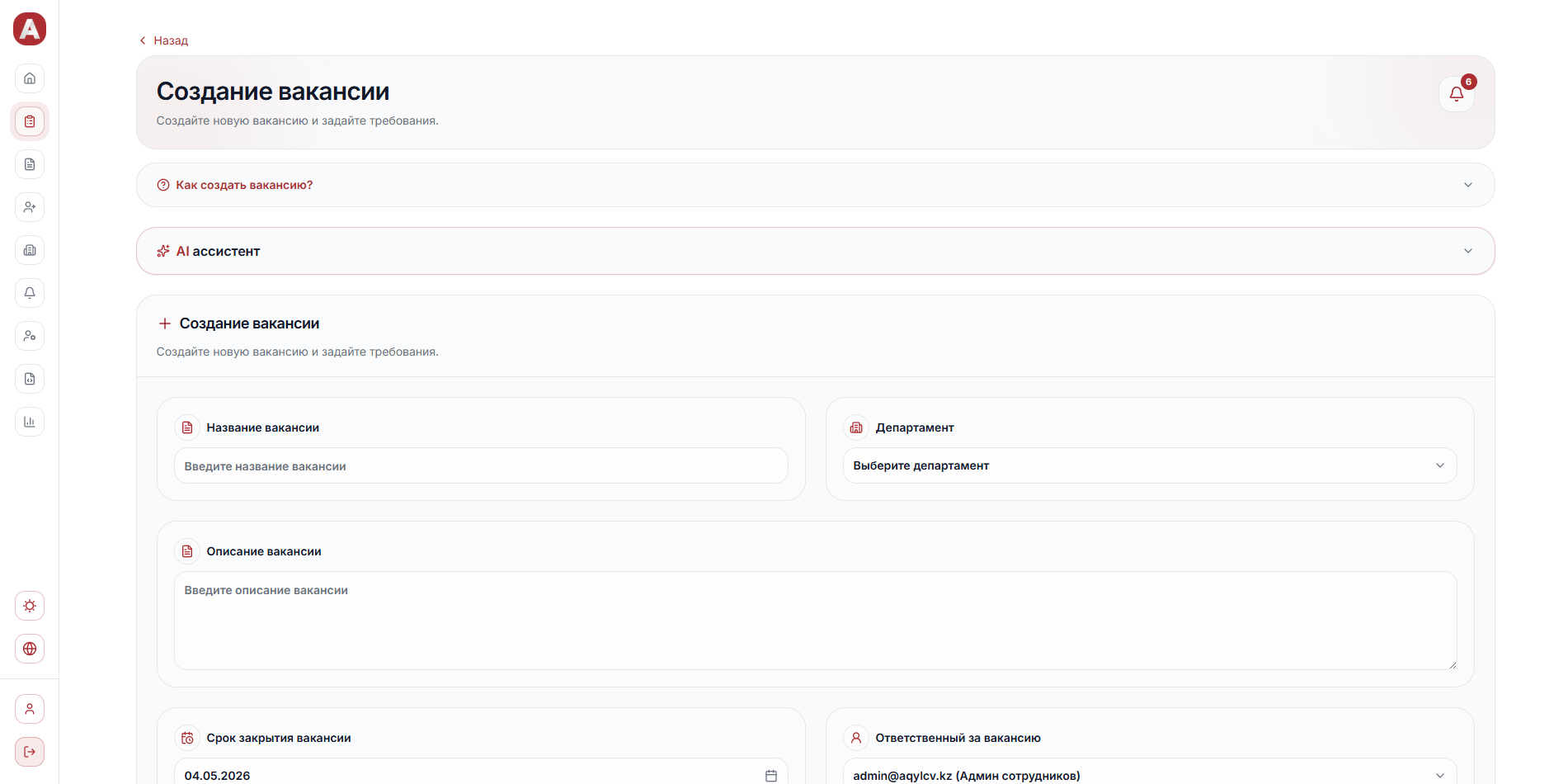The height and width of the screenshot is (784, 1568).
Task: Open the bar chart analytics icon
Action: point(30,422)
